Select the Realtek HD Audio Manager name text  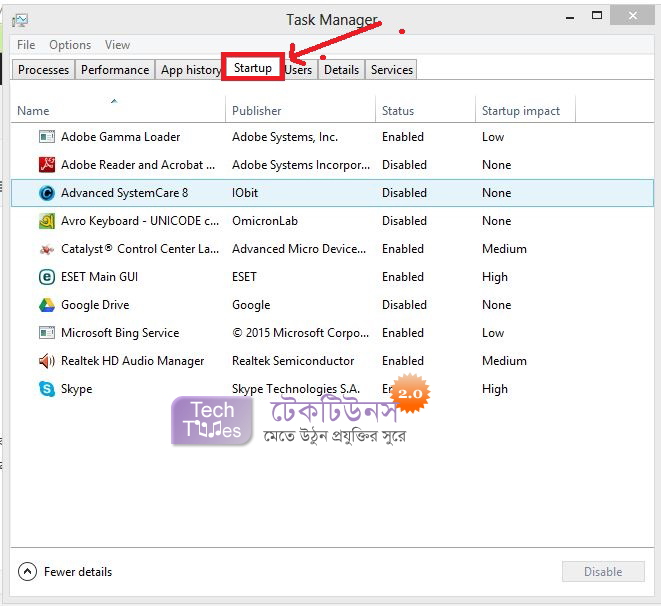coord(132,361)
